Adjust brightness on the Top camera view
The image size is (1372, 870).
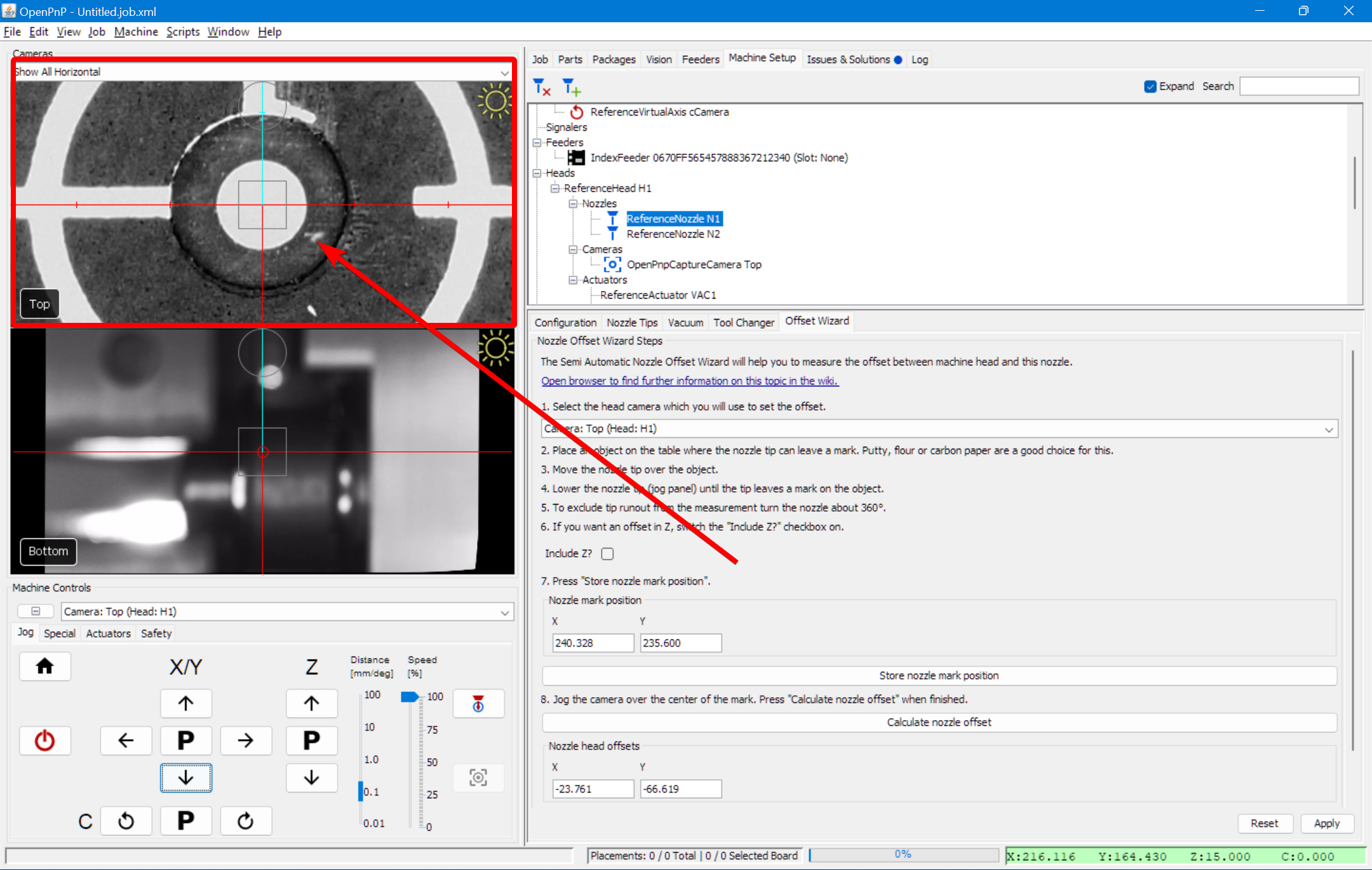tap(495, 102)
